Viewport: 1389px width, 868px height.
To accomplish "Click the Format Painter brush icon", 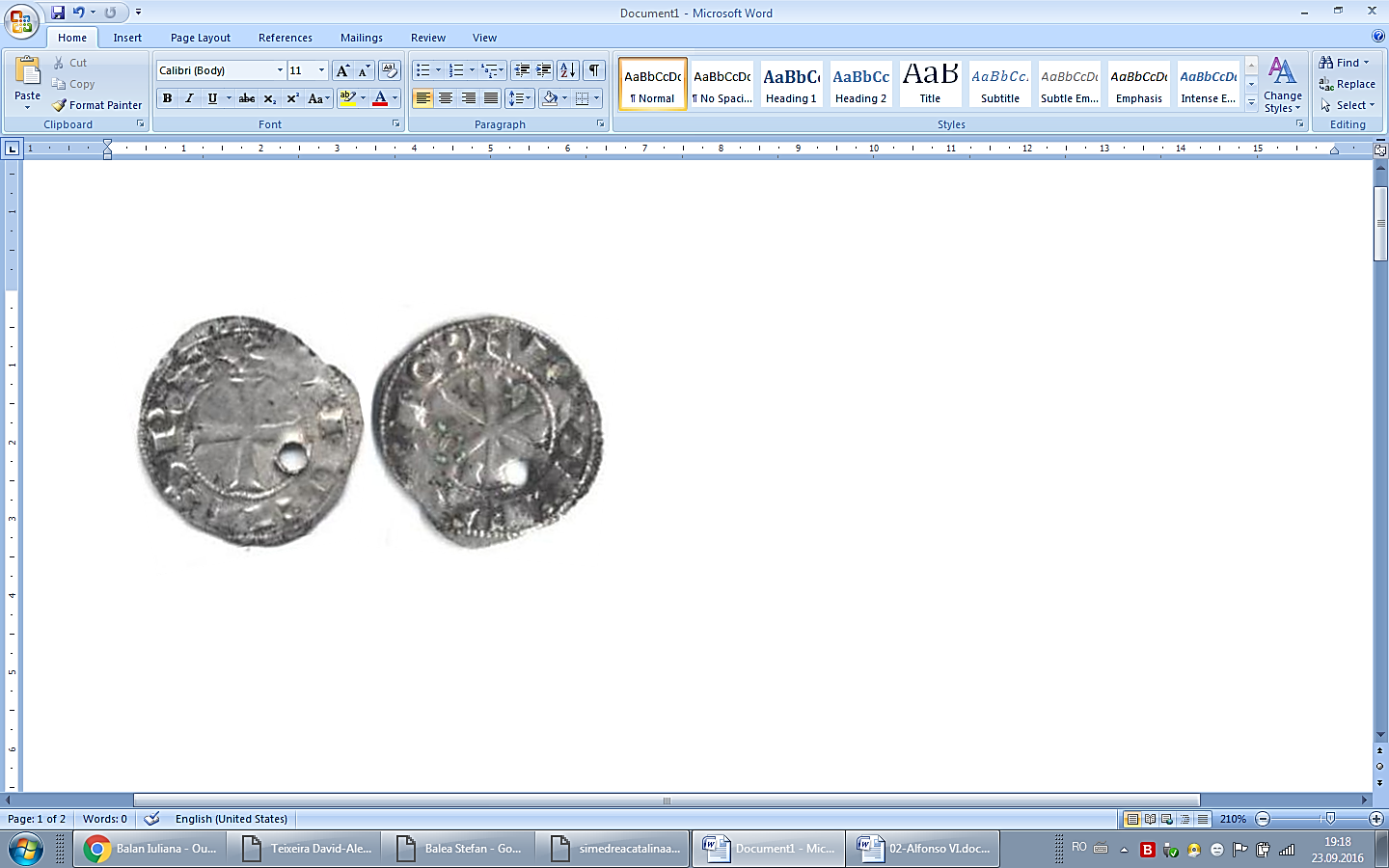I will pos(60,105).
